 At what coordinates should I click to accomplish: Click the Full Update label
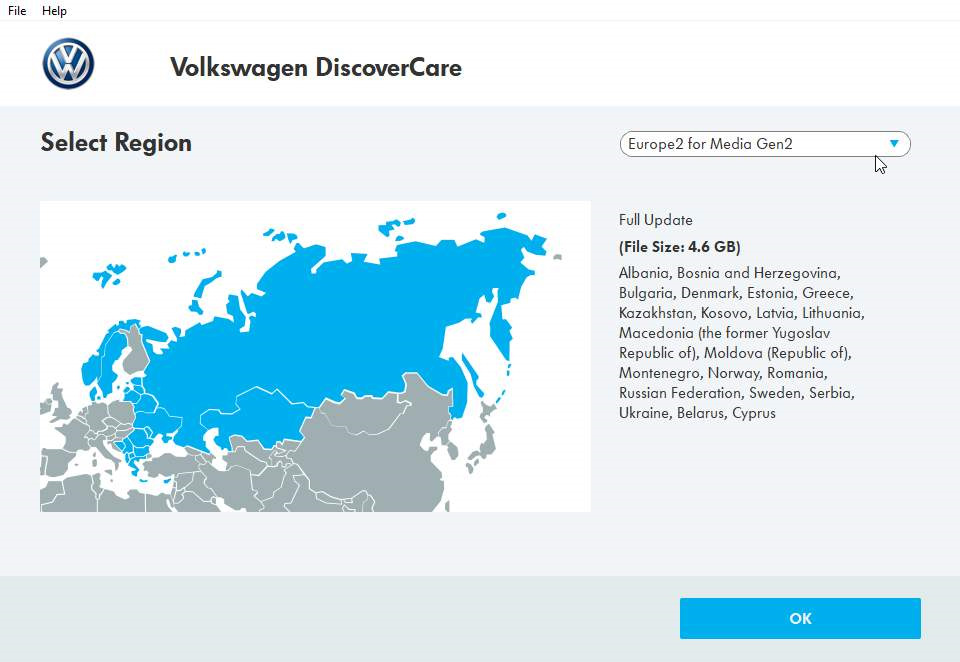[x=656, y=220]
